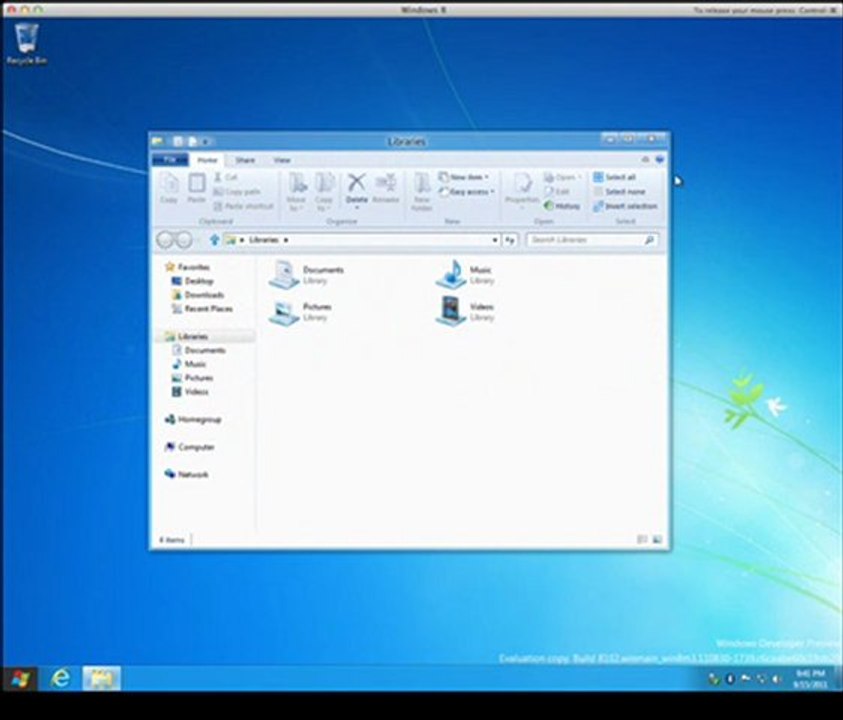Select Homegroup in the navigation pane

pos(193,419)
